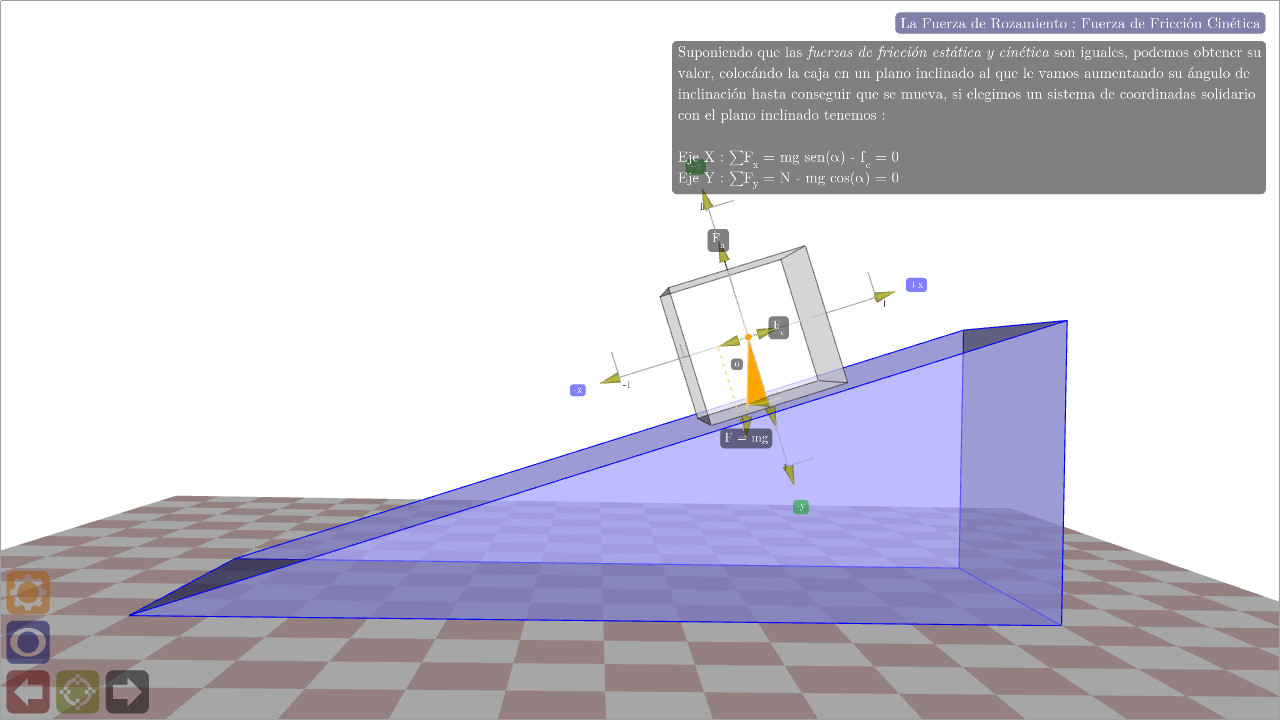
Task: Select the -x axis label tag
Action: [x=577, y=390]
